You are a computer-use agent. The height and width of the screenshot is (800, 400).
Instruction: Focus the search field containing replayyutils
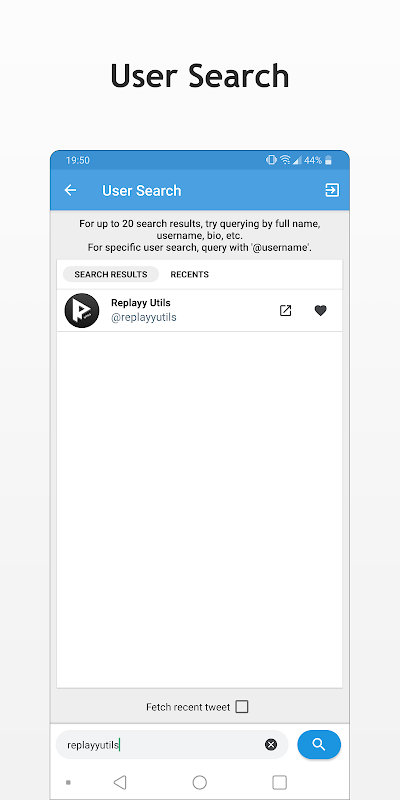172,745
